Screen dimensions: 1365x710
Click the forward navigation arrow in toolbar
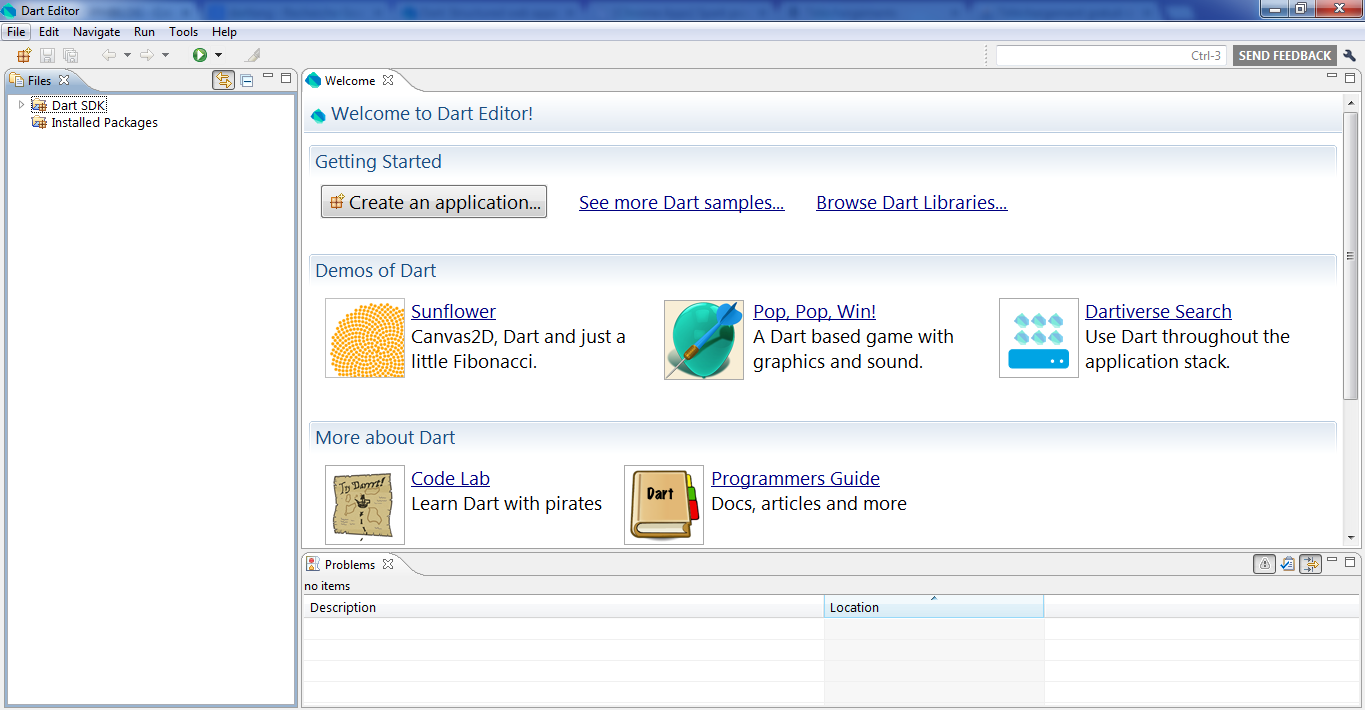147,55
